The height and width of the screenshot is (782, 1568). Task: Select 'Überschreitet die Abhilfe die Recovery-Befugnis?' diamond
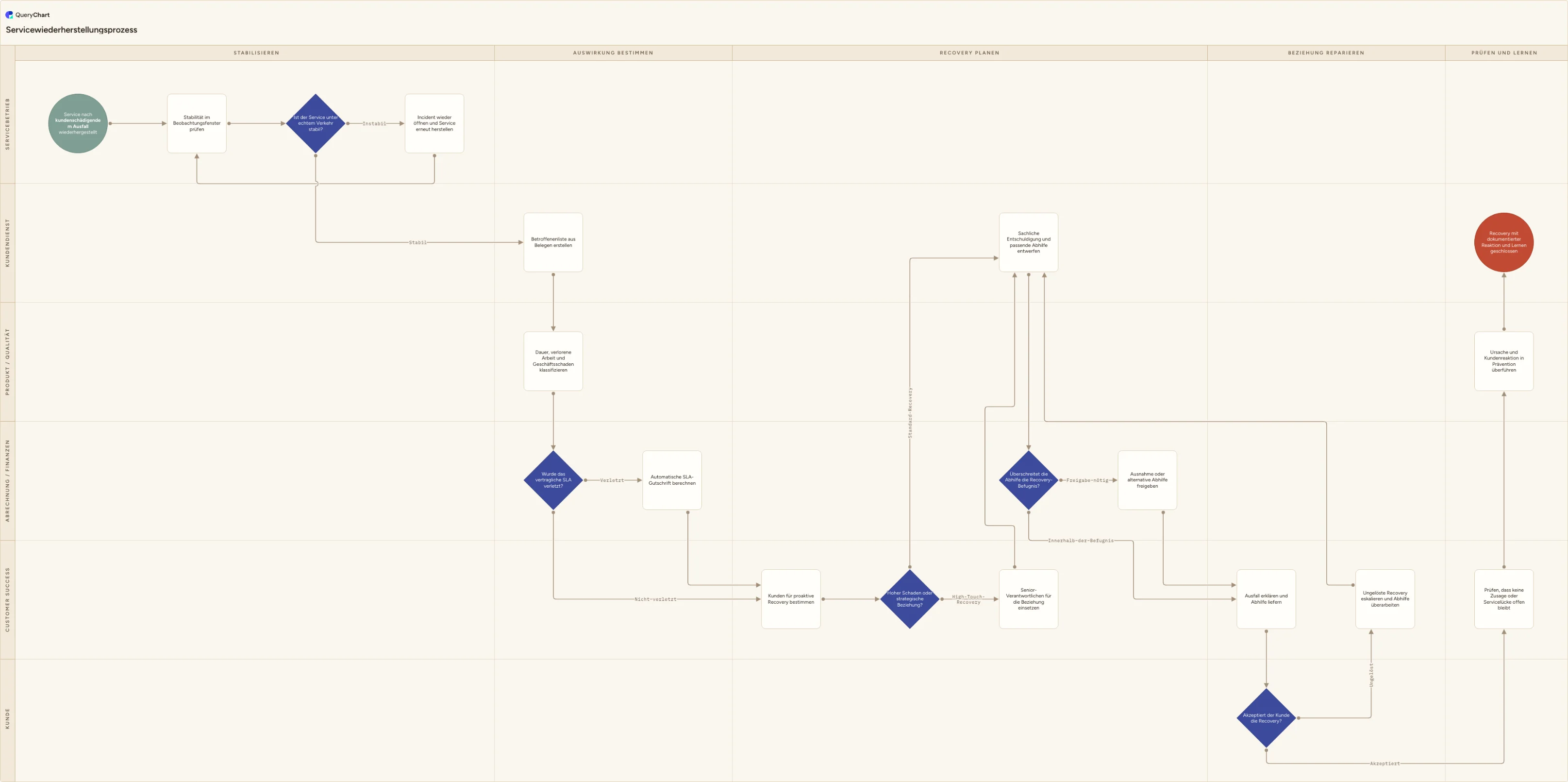(1029, 480)
